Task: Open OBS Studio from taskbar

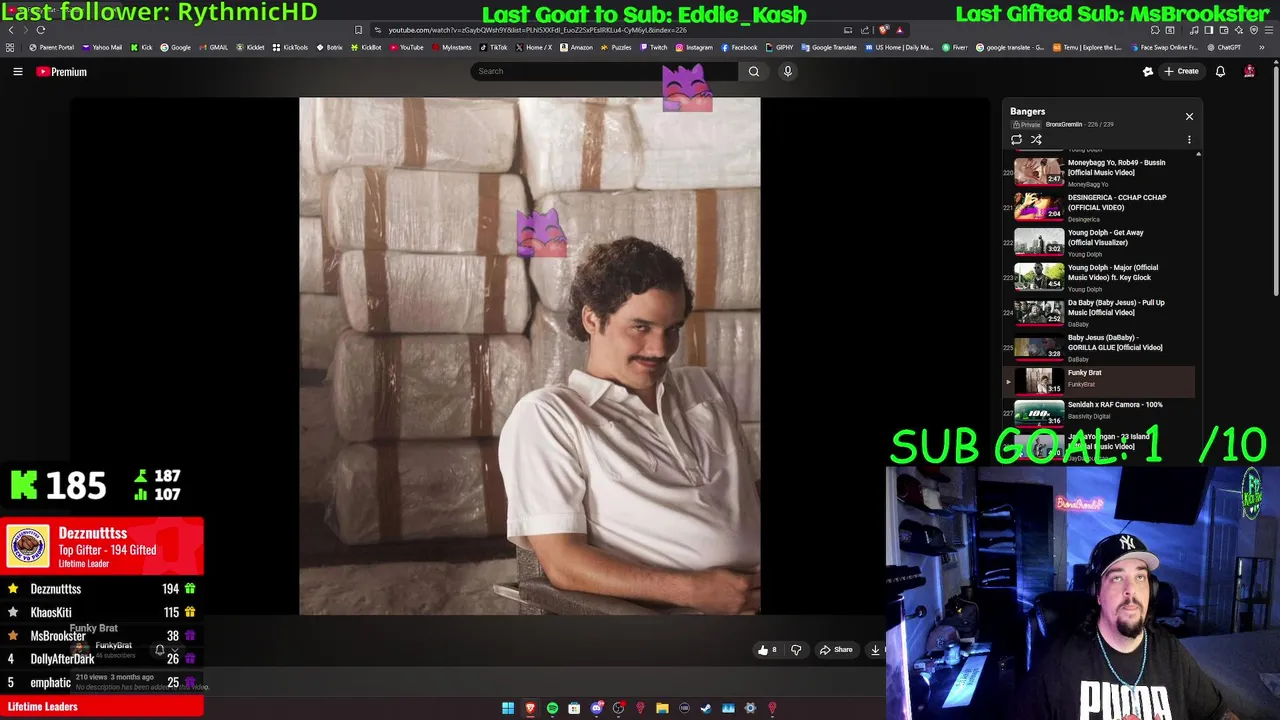Action: tap(619, 708)
